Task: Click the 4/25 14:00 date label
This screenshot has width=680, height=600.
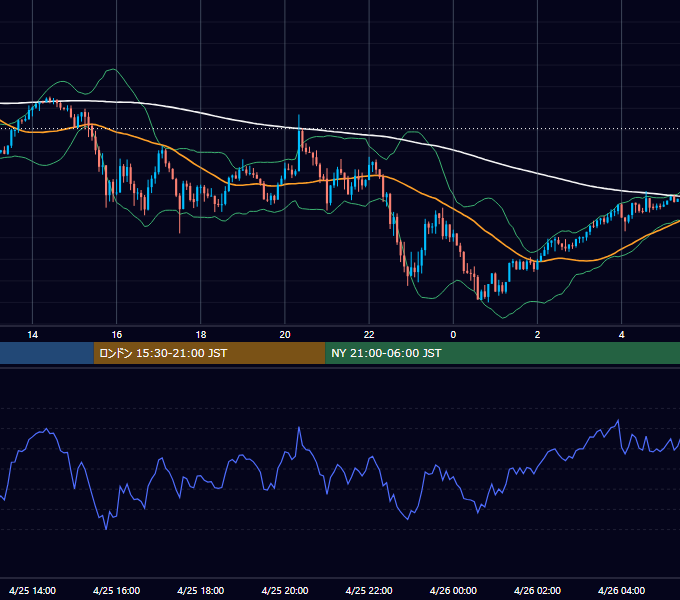Action: [33, 590]
